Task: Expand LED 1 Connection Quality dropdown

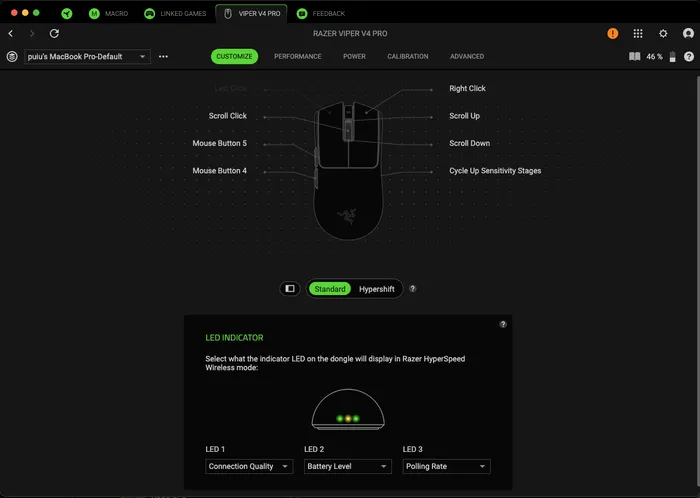Action: point(249,466)
